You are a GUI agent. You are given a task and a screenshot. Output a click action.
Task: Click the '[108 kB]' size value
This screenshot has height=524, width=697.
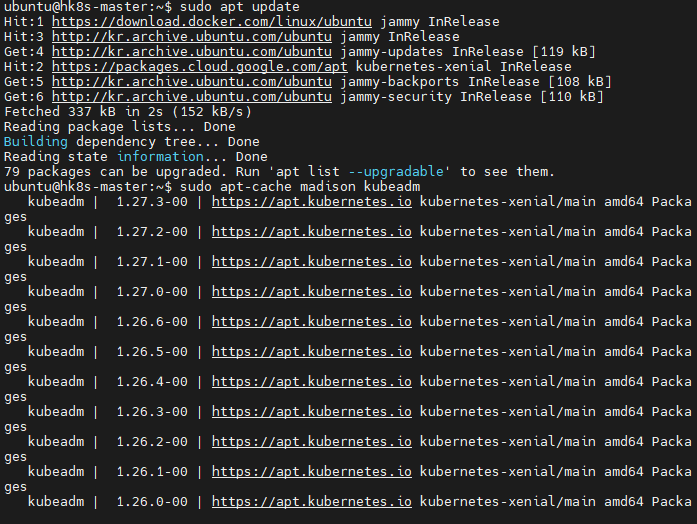point(580,82)
